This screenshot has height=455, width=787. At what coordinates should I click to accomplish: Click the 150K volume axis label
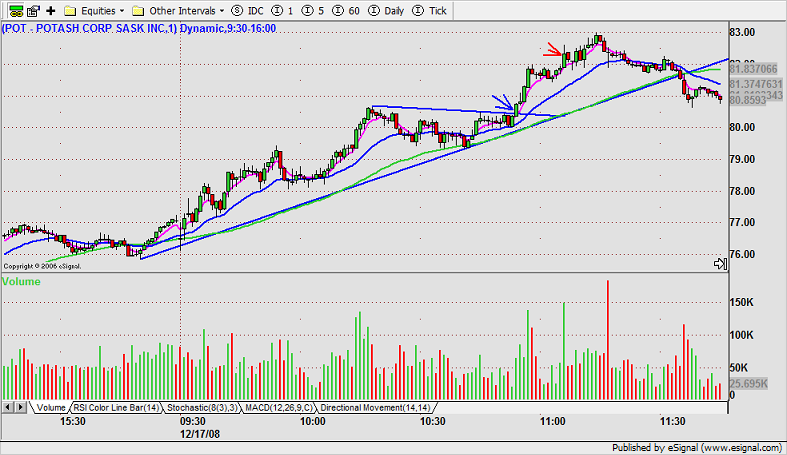pyautogui.click(x=741, y=302)
